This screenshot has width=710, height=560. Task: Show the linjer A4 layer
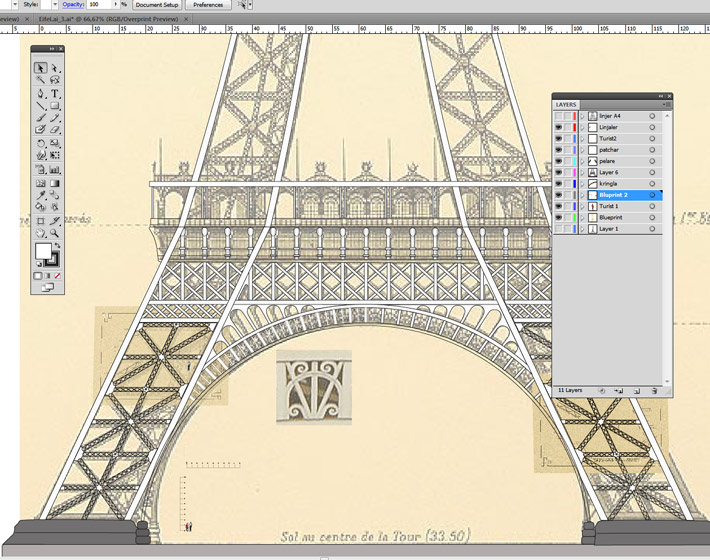point(559,116)
